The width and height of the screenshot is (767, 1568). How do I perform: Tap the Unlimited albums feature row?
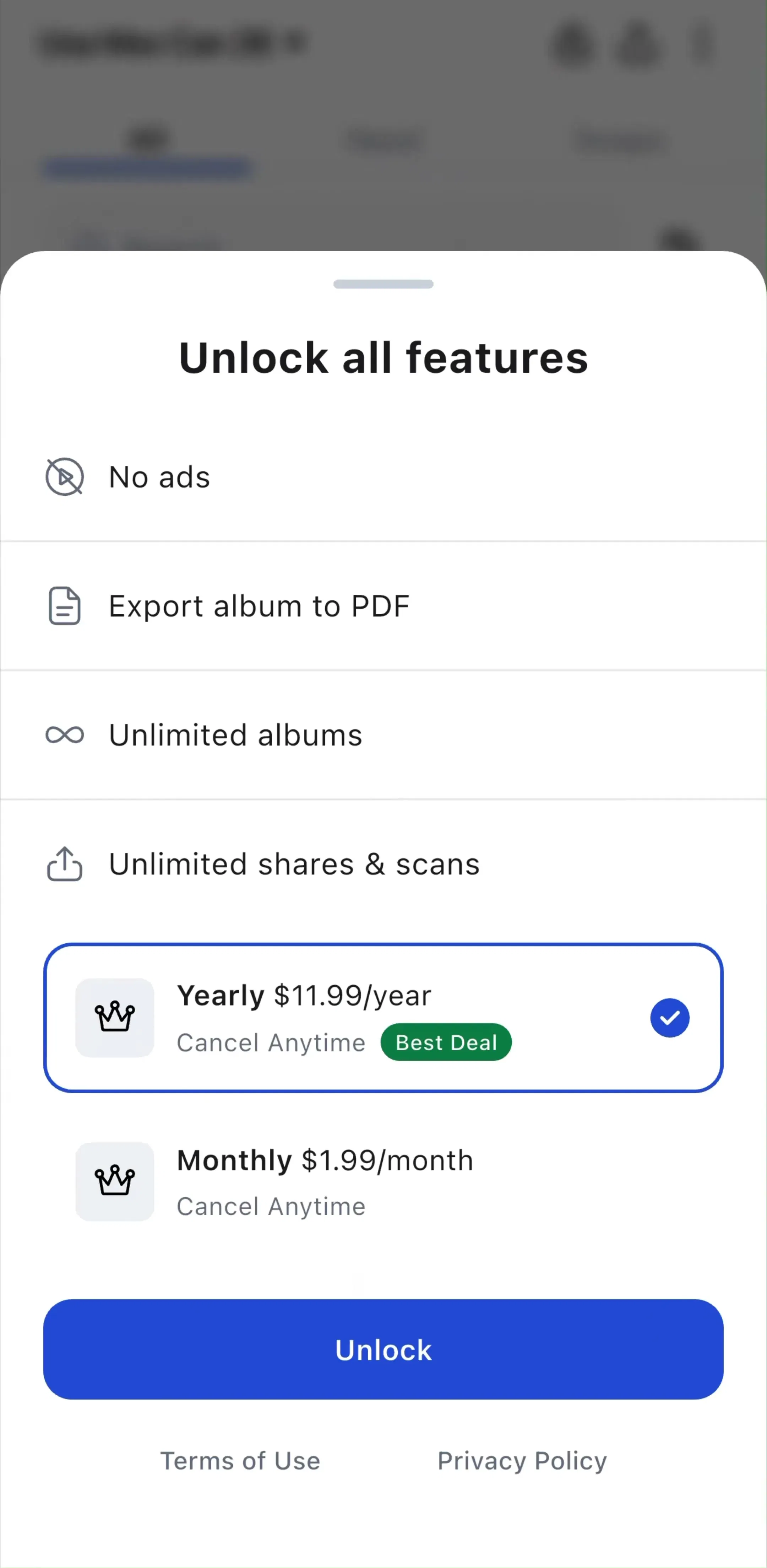click(383, 735)
